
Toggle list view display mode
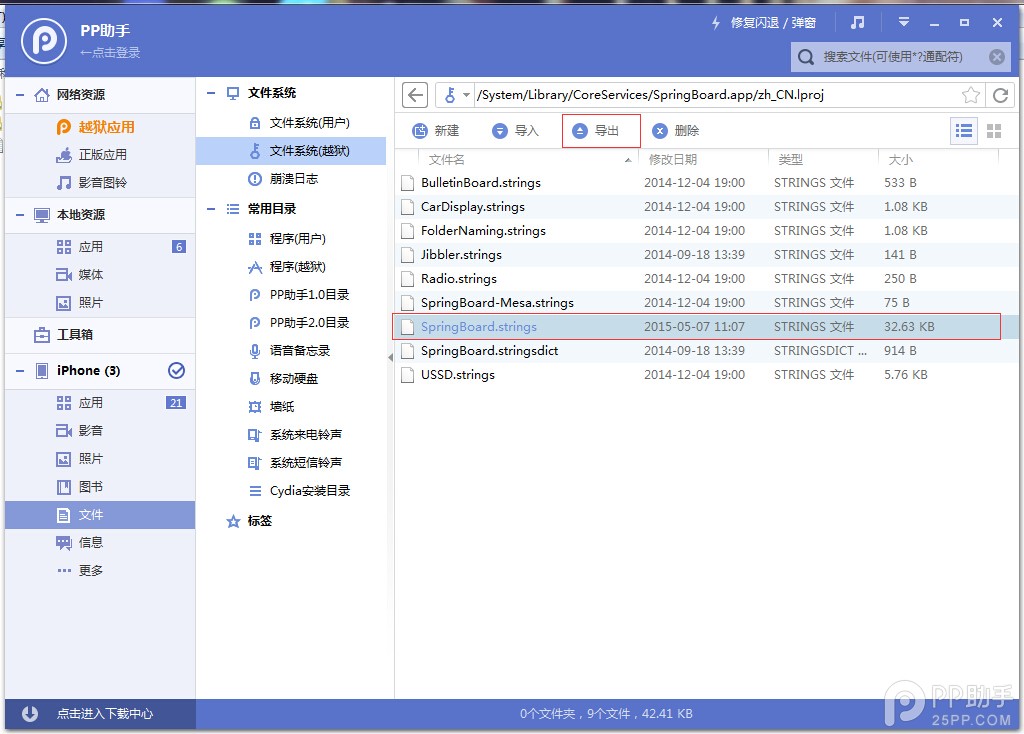coord(963,132)
